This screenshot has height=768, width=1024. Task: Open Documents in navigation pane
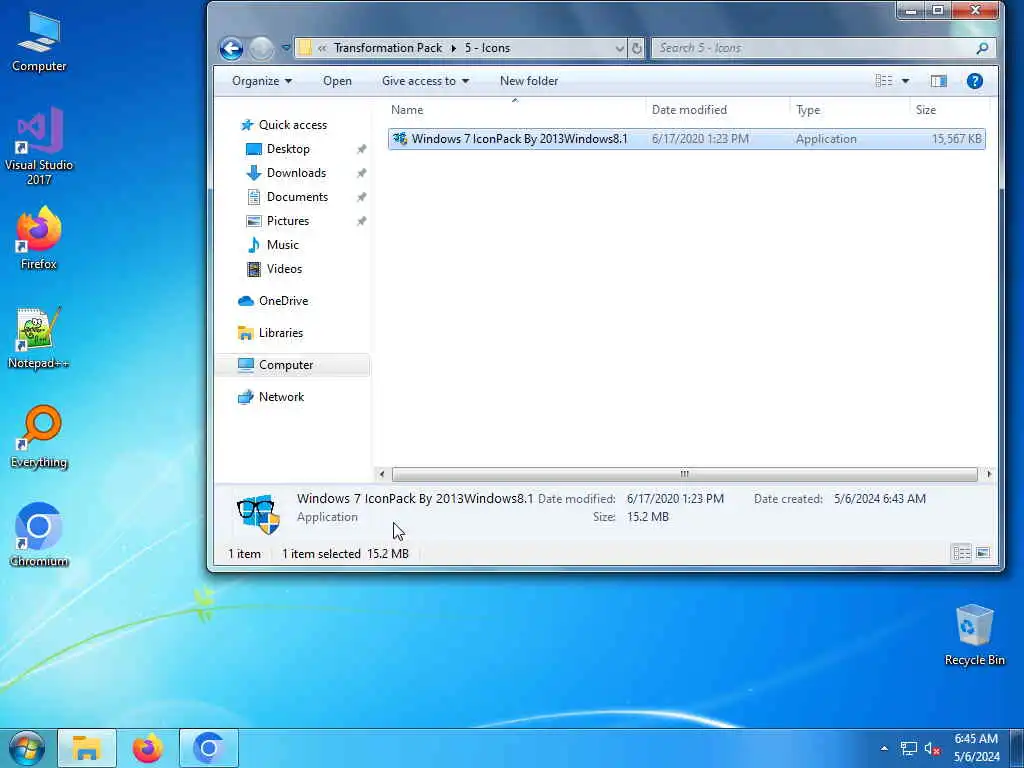[297, 197]
